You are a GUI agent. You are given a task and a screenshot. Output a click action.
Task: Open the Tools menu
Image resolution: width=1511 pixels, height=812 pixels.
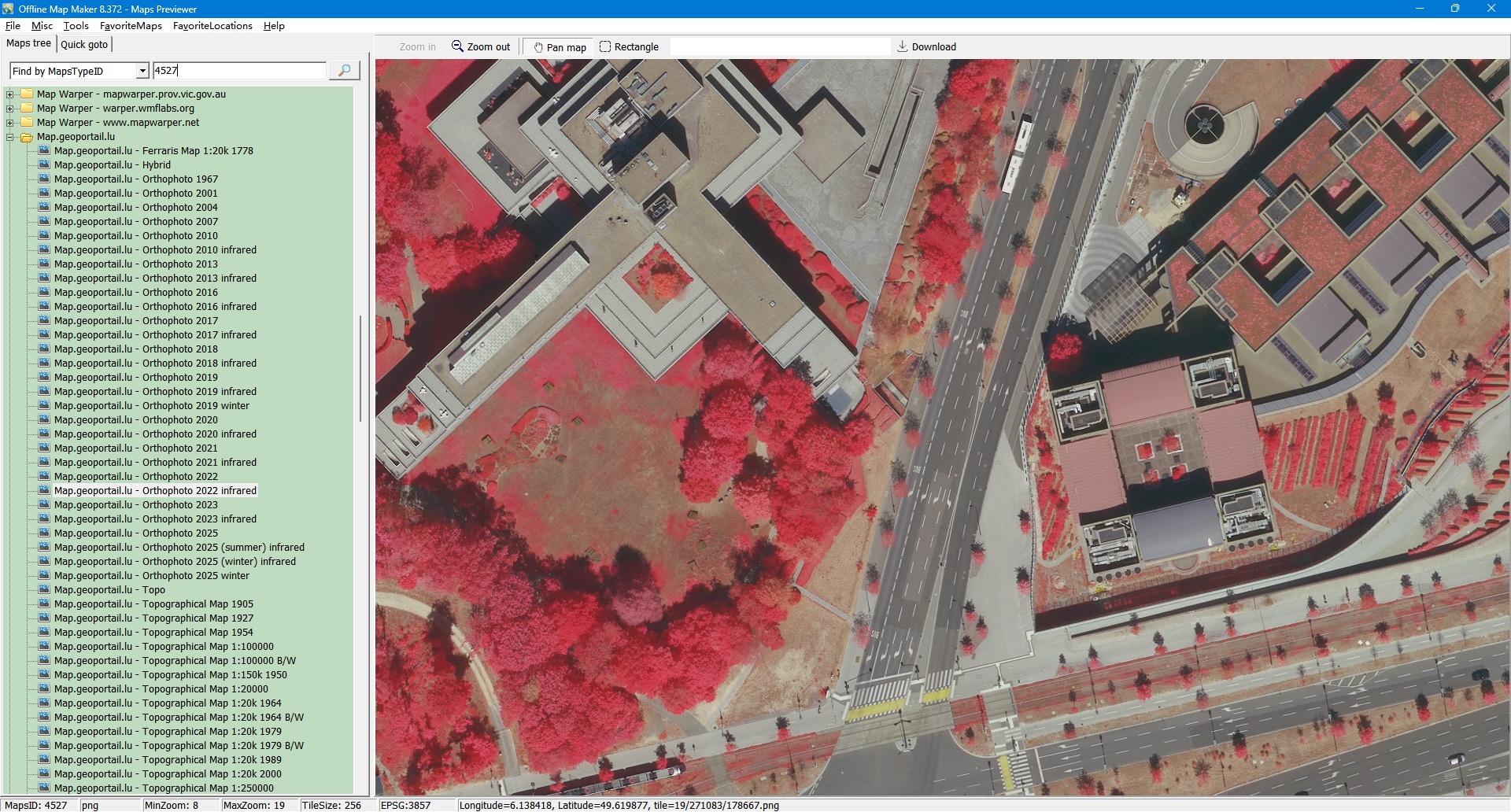[x=76, y=26]
